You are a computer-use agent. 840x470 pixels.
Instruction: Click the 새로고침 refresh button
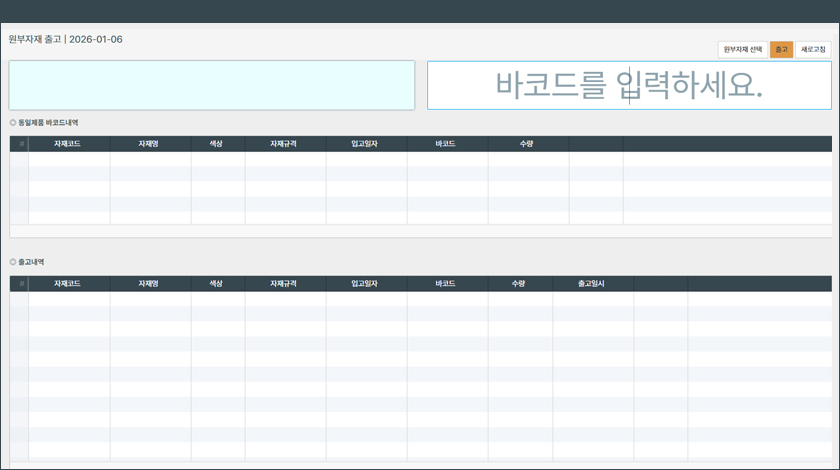[813, 50]
